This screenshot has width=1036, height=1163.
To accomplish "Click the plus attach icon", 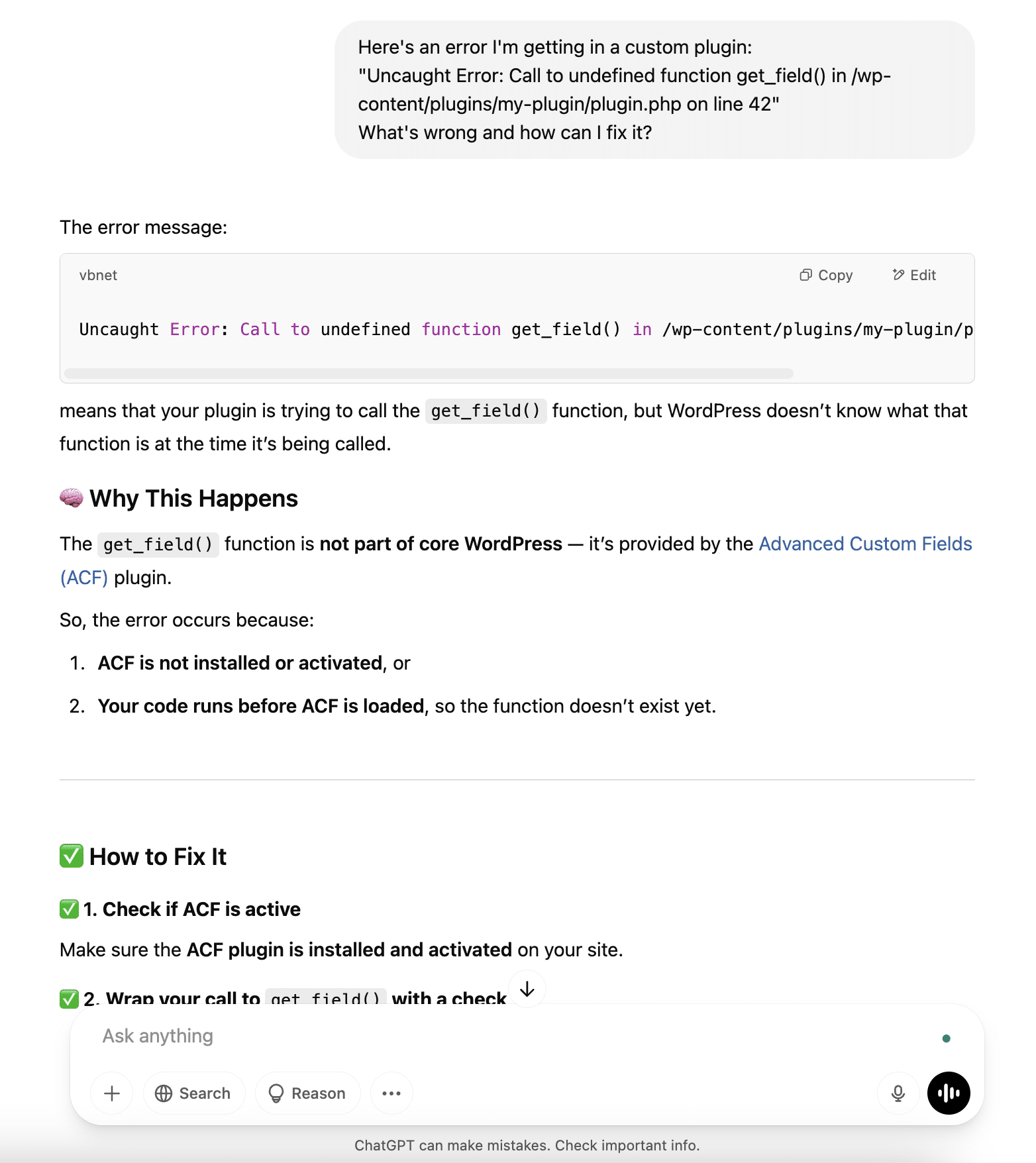I will click(112, 1093).
